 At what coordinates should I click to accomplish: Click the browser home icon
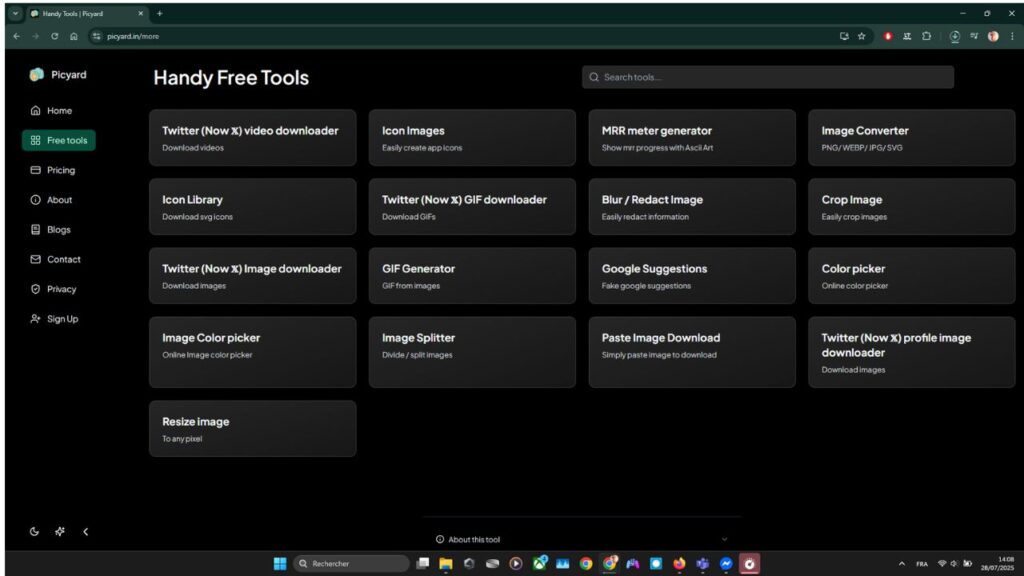point(74,37)
